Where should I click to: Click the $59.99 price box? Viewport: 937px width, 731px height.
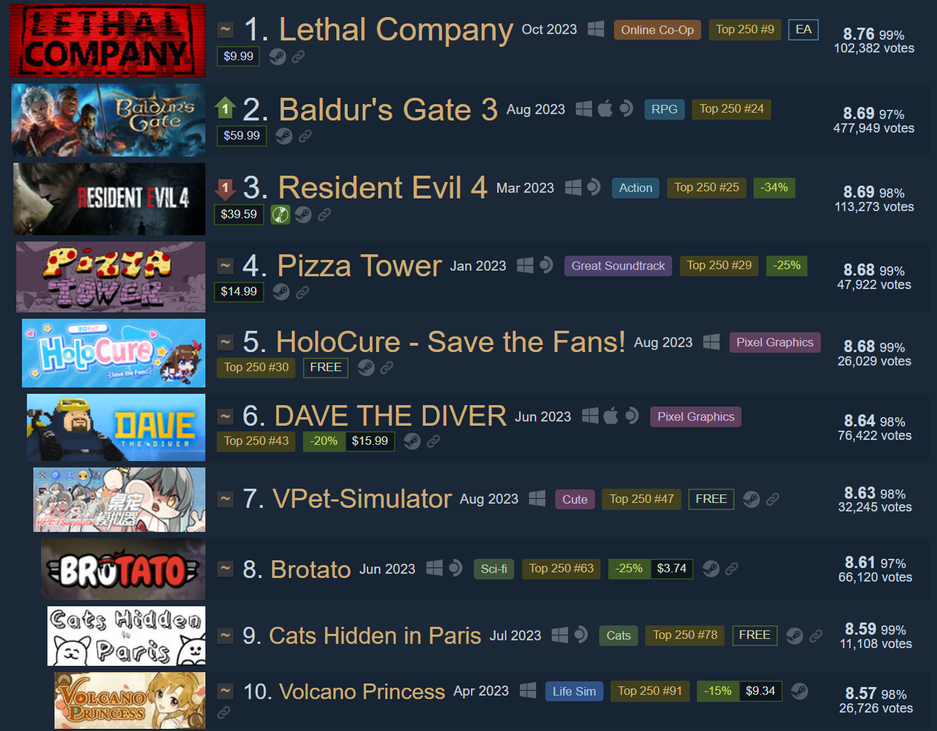(241, 136)
